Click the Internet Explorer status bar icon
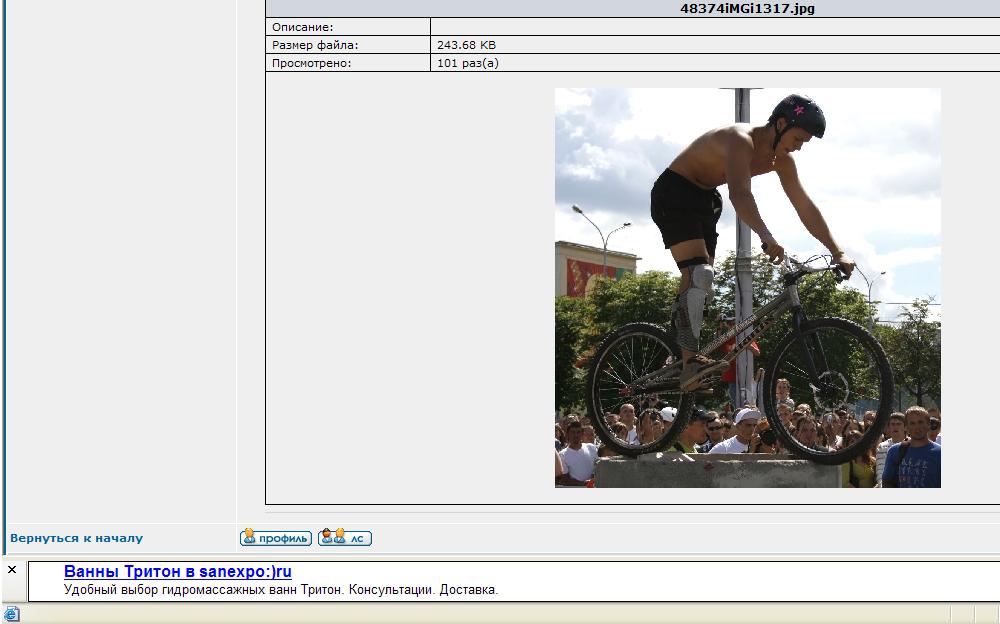Image resolution: width=1000 pixels, height=624 pixels. 11,614
